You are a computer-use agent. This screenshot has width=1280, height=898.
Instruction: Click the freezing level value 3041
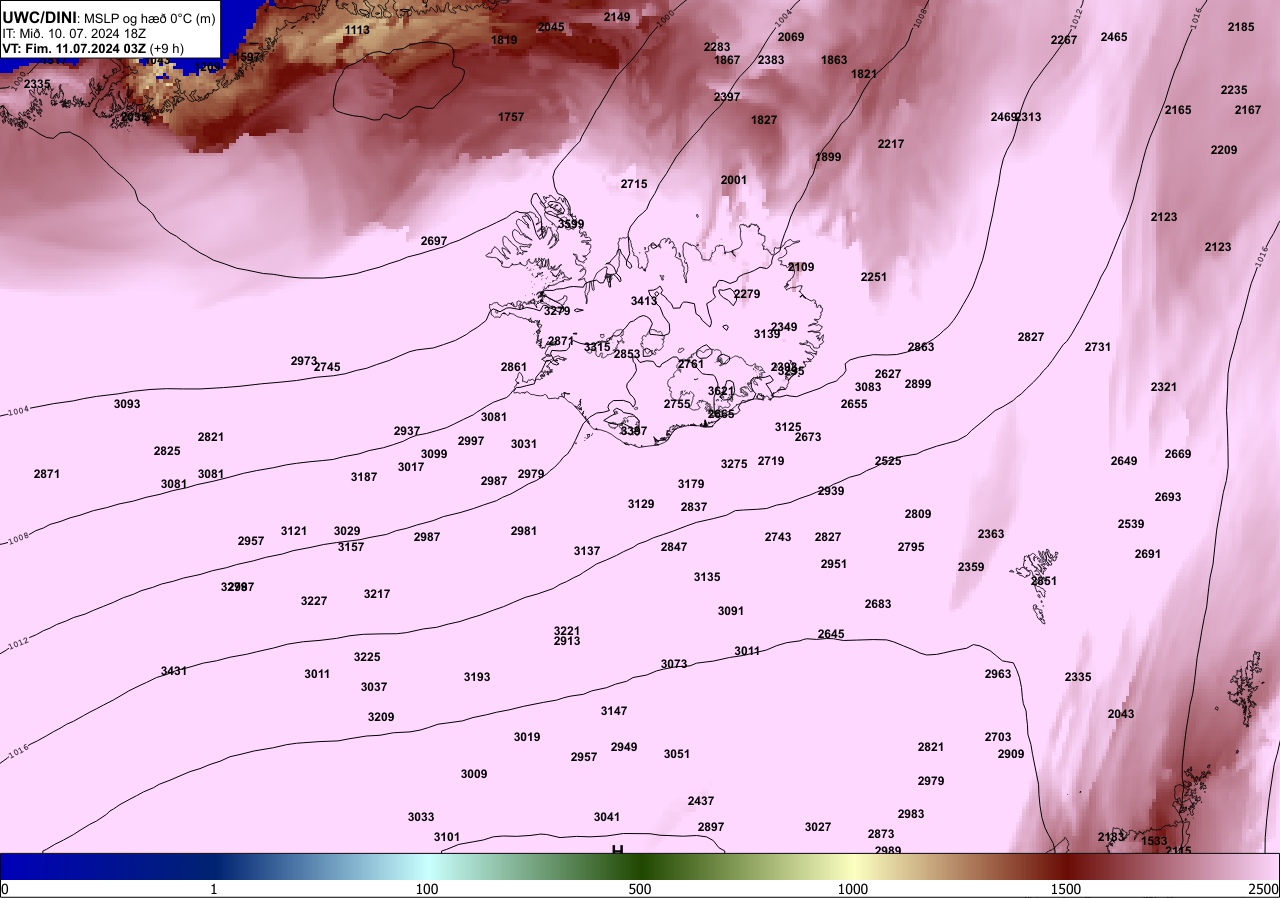607,817
